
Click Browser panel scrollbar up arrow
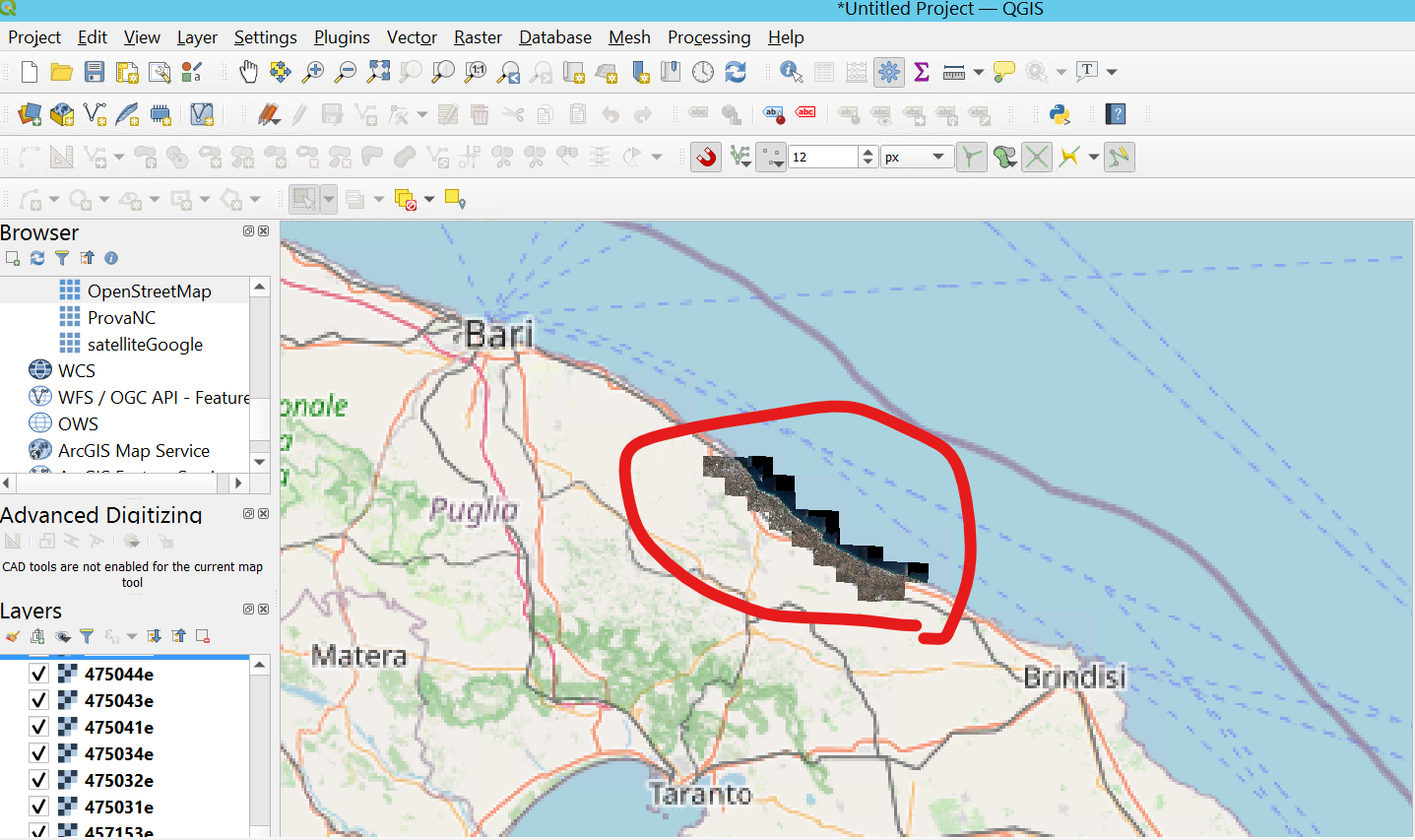pyautogui.click(x=260, y=287)
